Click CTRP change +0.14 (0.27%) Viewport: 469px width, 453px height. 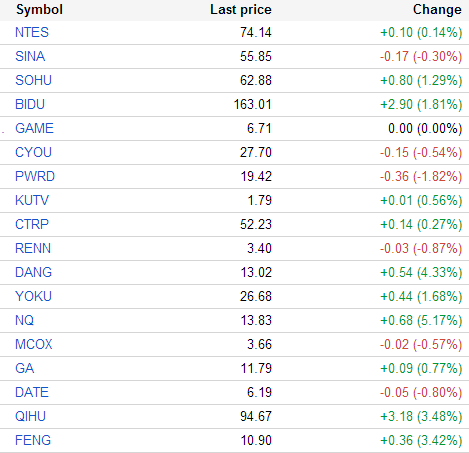(421, 224)
